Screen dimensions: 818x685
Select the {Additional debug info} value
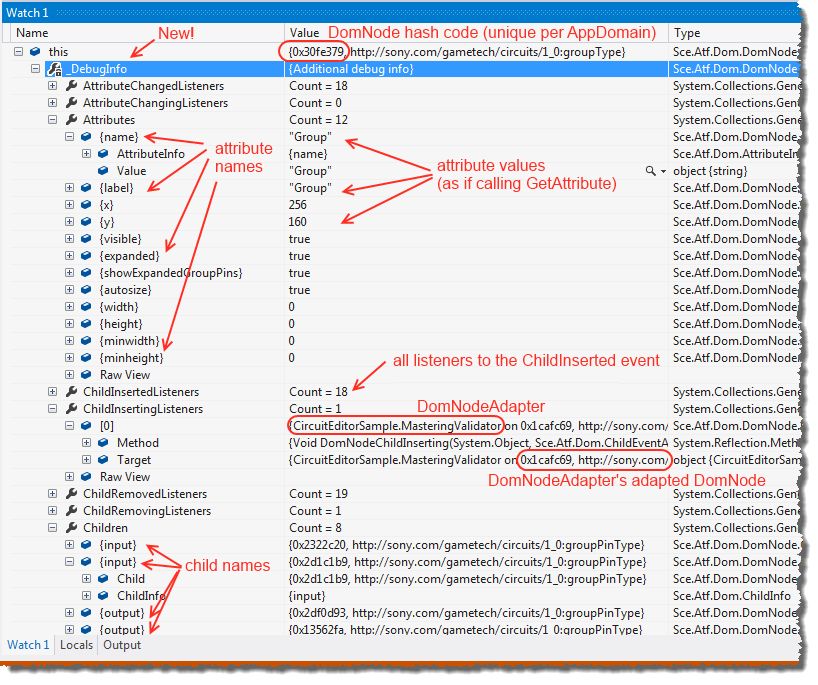click(x=476, y=68)
